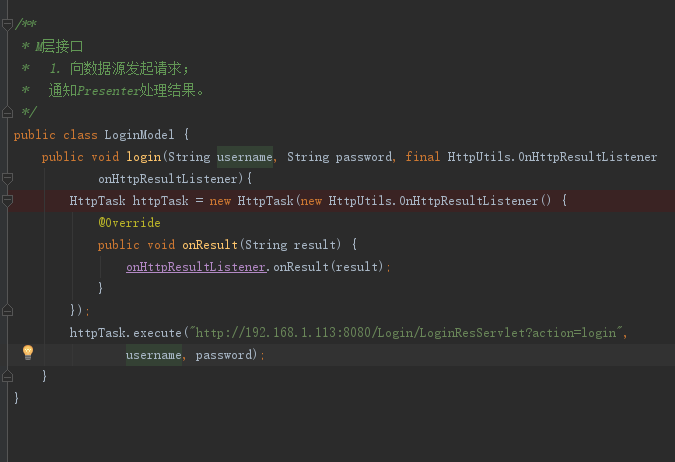
Task: Click the final keyword
Action: click(x=422, y=157)
